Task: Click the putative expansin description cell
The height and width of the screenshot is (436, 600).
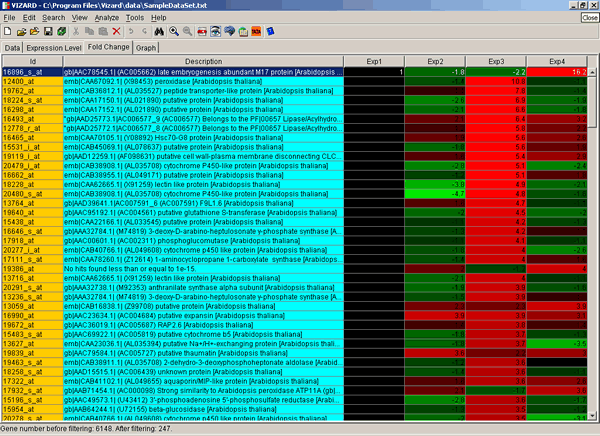Action: tap(204, 315)
